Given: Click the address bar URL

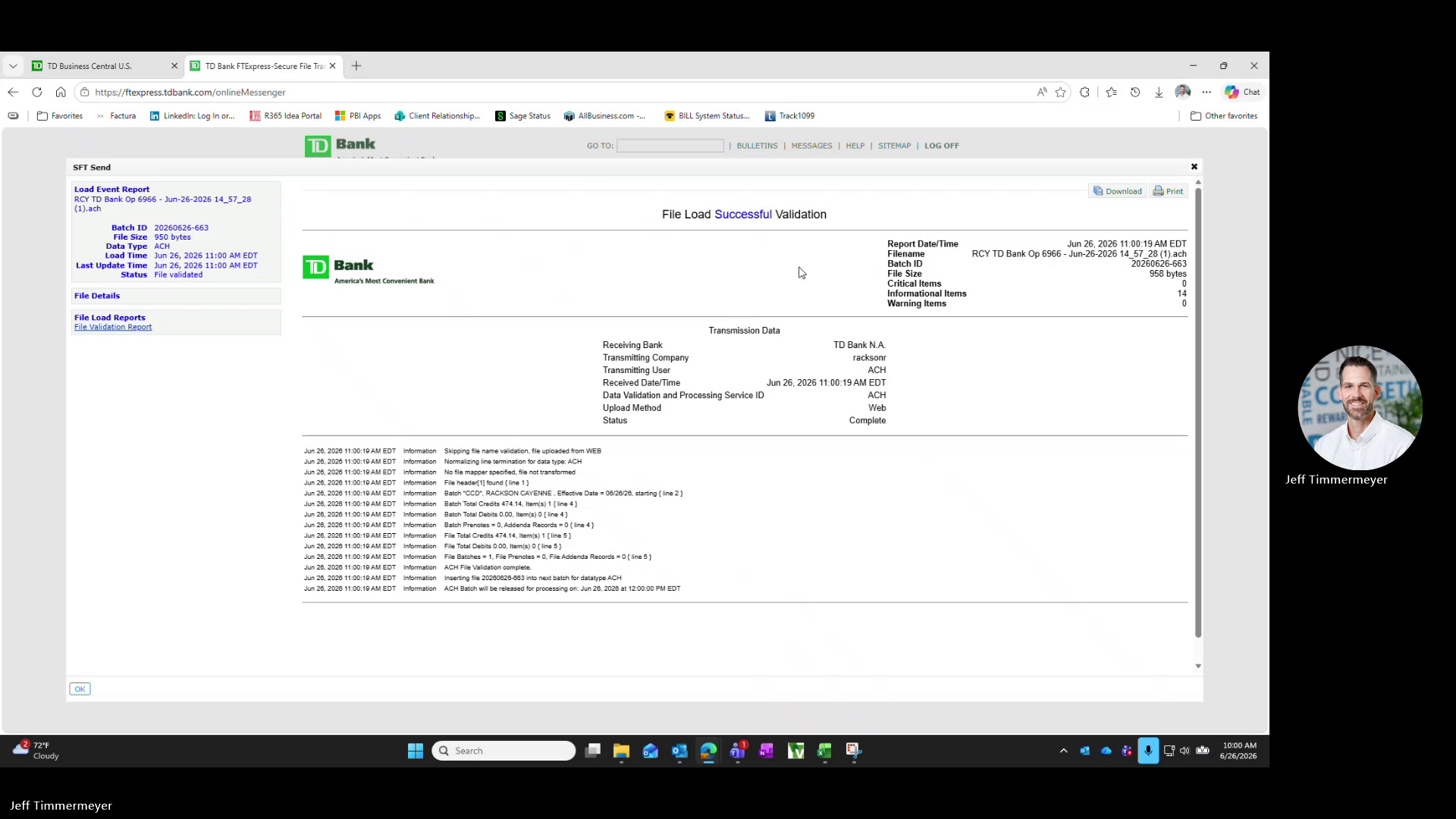Looking at the screenshot, I should point(190,93).
